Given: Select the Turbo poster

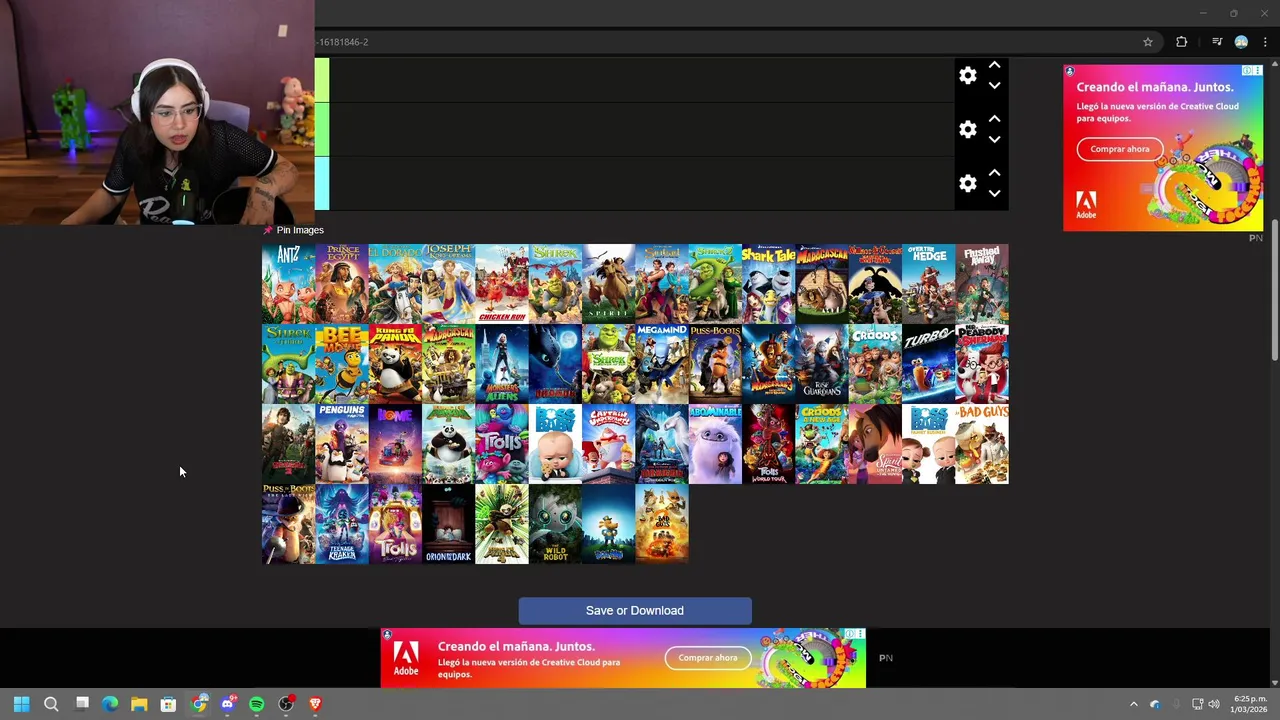Looking at the screenshot, I should pyautogui.click(x=928, y=364).
